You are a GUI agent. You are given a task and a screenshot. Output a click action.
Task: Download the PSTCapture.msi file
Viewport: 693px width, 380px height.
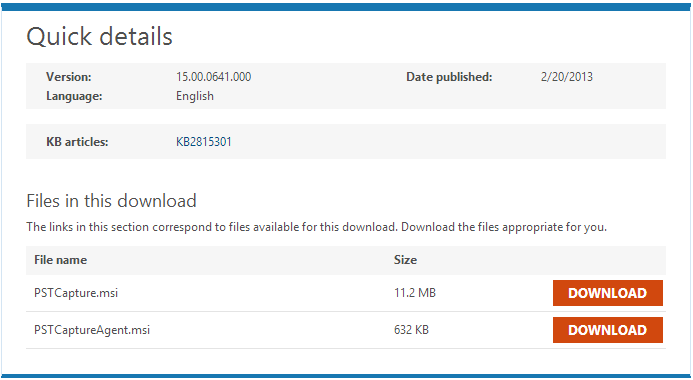608,293
